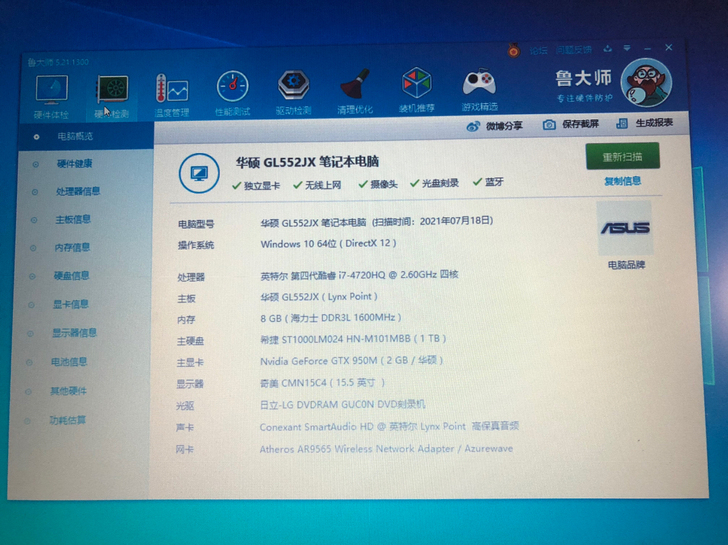Click the 网卡 row label
728x545 pixels.
click(x=185, y=449)
